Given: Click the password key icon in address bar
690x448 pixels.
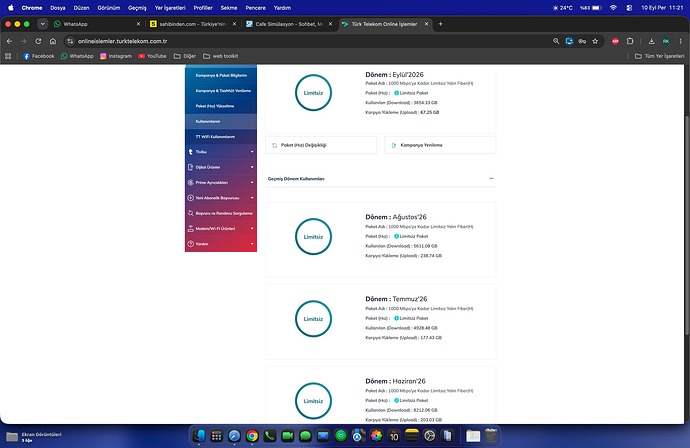Looking at the screenshot, I should click(x=582, y=41).
